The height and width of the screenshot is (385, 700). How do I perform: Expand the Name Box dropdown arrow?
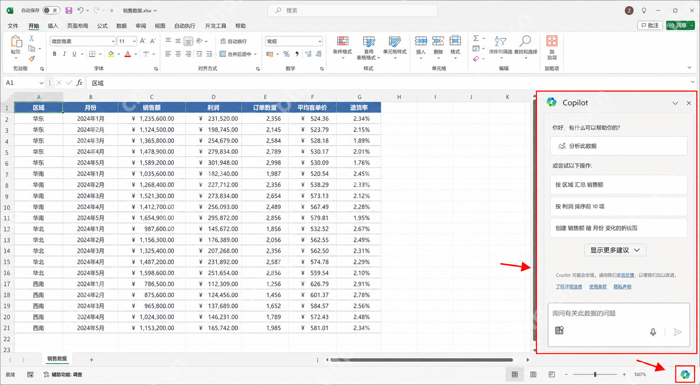point(41,83)
